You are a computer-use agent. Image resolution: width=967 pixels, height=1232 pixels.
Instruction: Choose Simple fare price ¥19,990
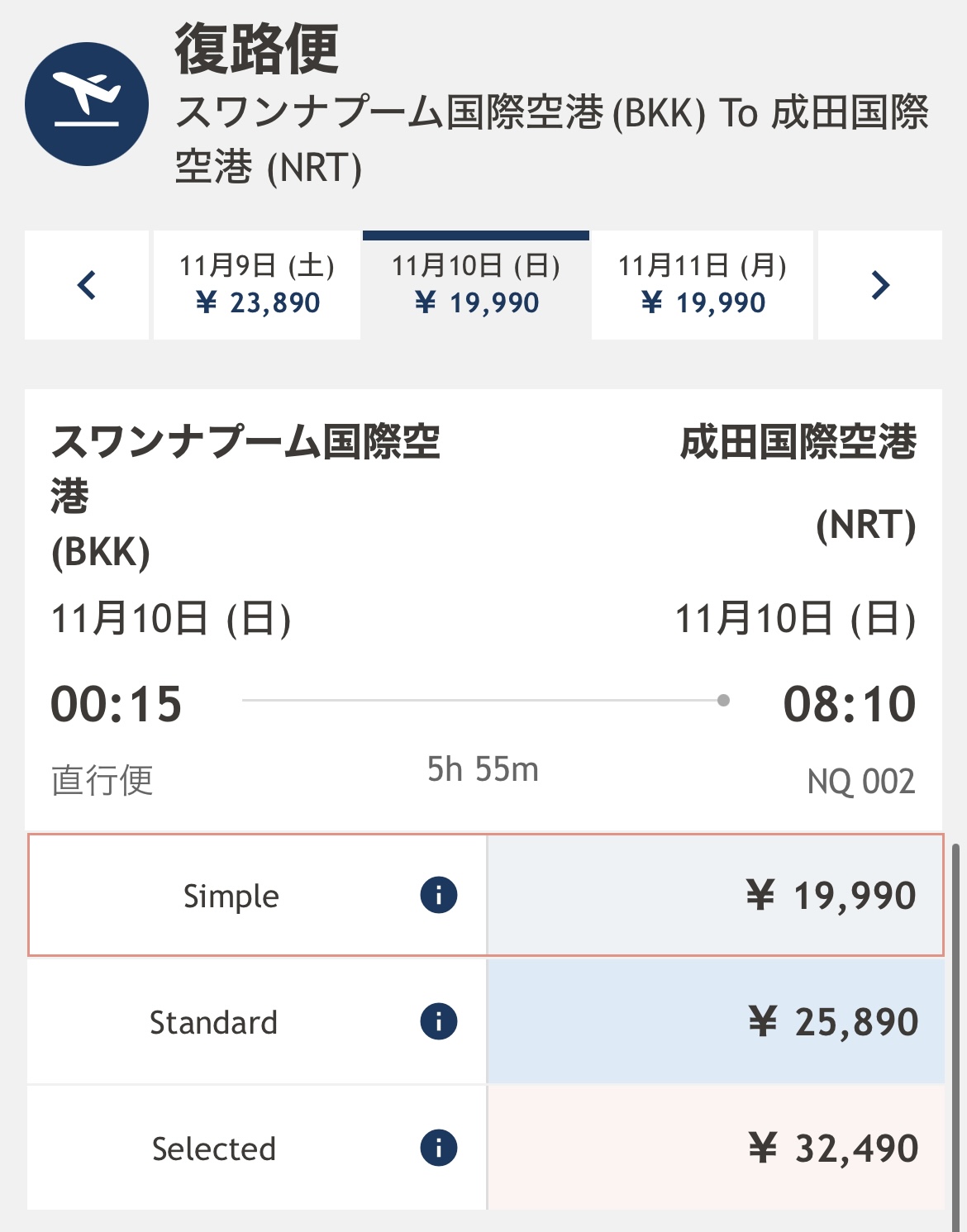click(715, 895)
